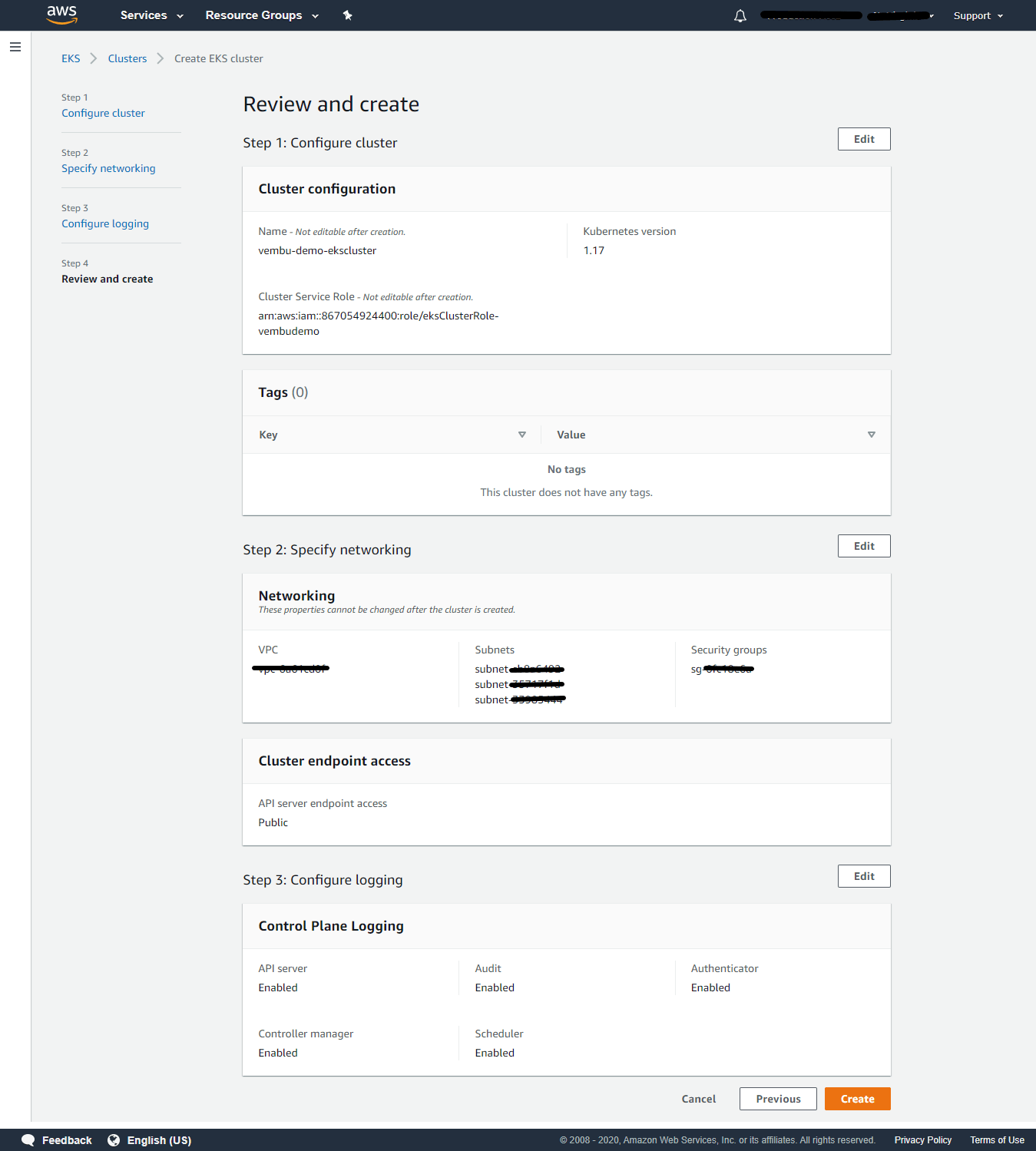Edit Step 2 Specify networking section
This screenshot has width=1036, height=1151.
coord(864,546)
